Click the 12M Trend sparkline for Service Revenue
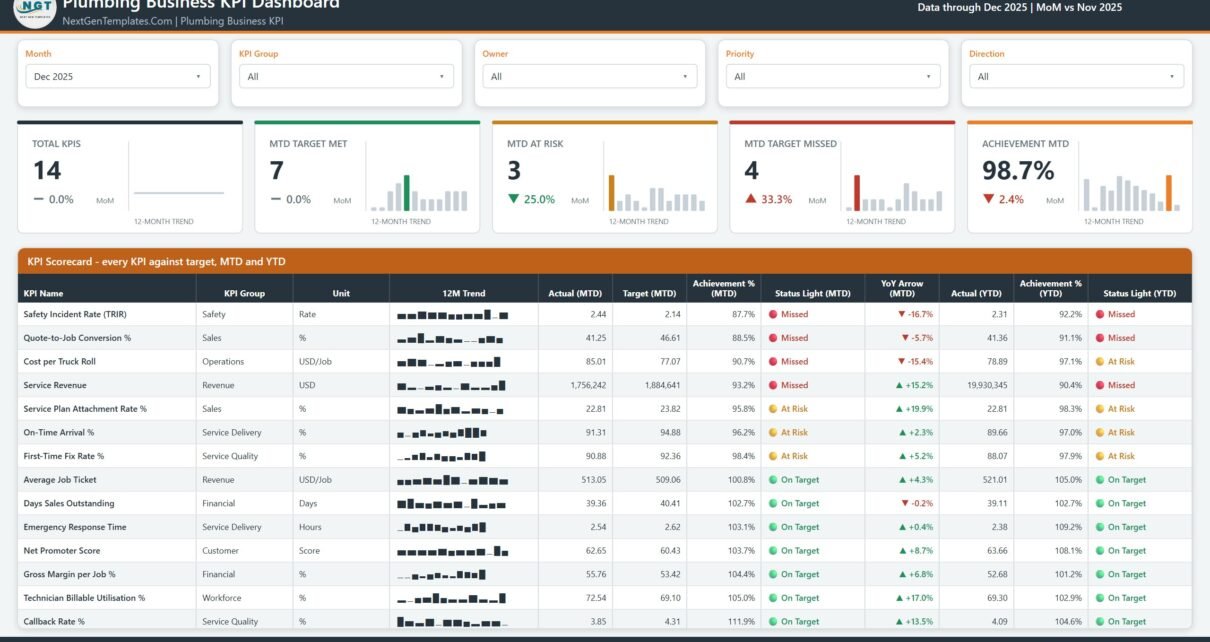This screenshot has height=642, width=1210. coord(453,385)
